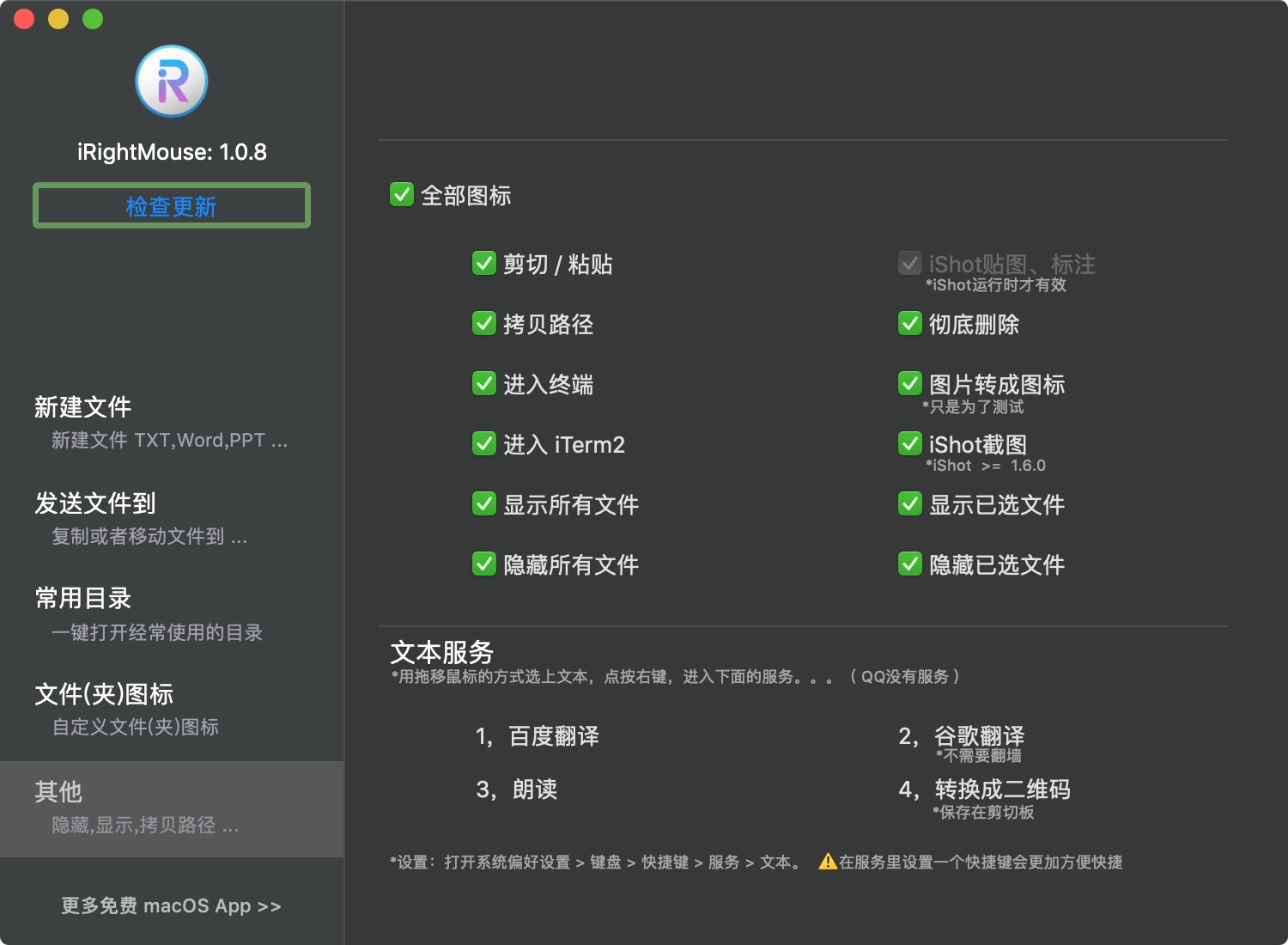This screenshot has width=1288, height=945.
Task: Click the 自定义文件(夹)图标 subtitle
Action: (136, 728)
